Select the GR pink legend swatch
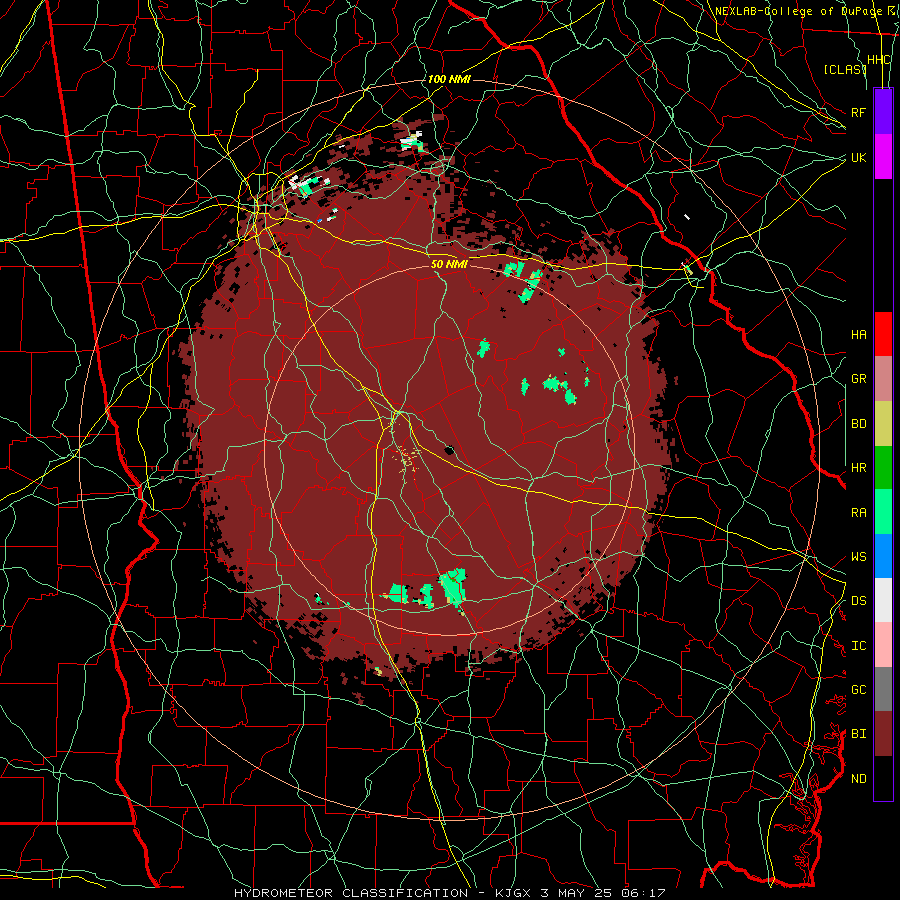Screen dimensions: 900x900 coord(883,379)
